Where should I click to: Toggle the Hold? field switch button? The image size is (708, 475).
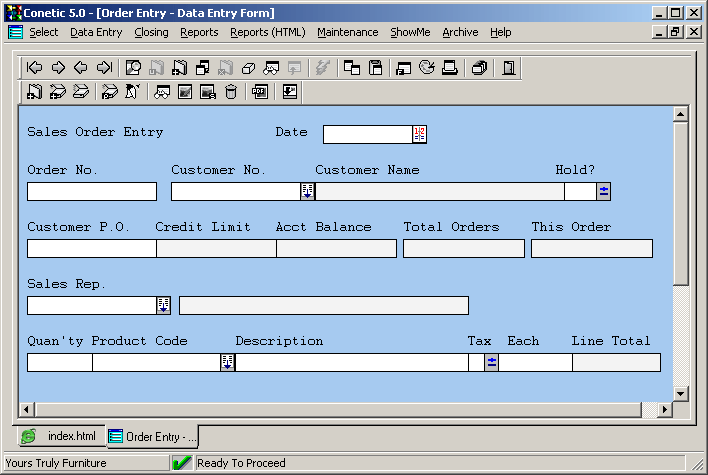[x=603, y=192]
